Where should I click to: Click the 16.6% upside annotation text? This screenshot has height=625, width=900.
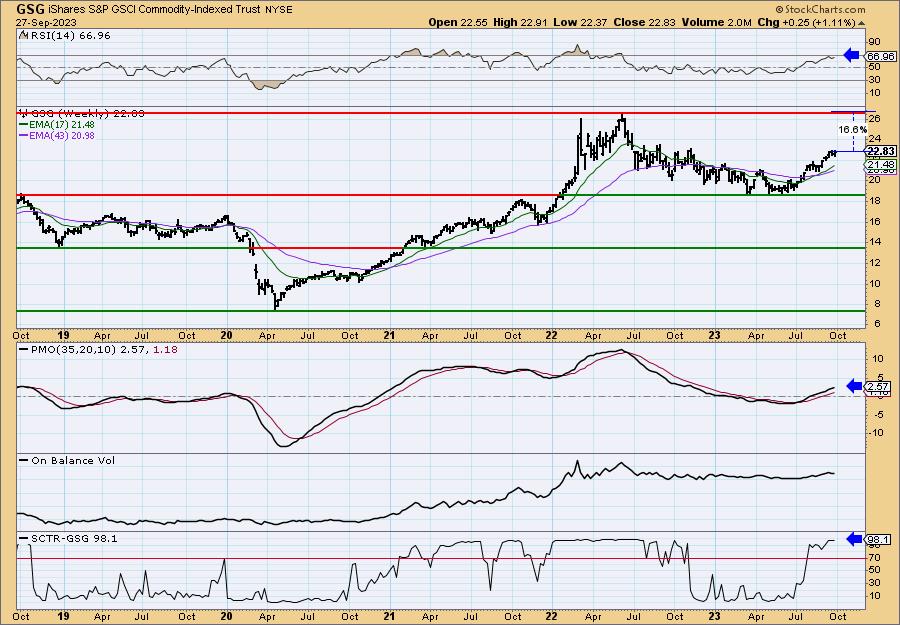click(x=851, y=130)
